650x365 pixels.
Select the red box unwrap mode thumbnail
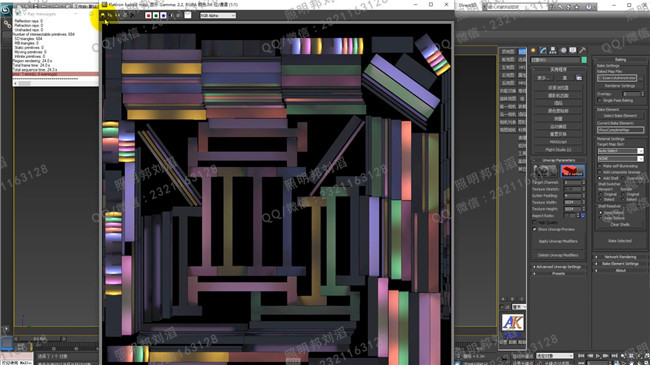[x=572, y=171]
